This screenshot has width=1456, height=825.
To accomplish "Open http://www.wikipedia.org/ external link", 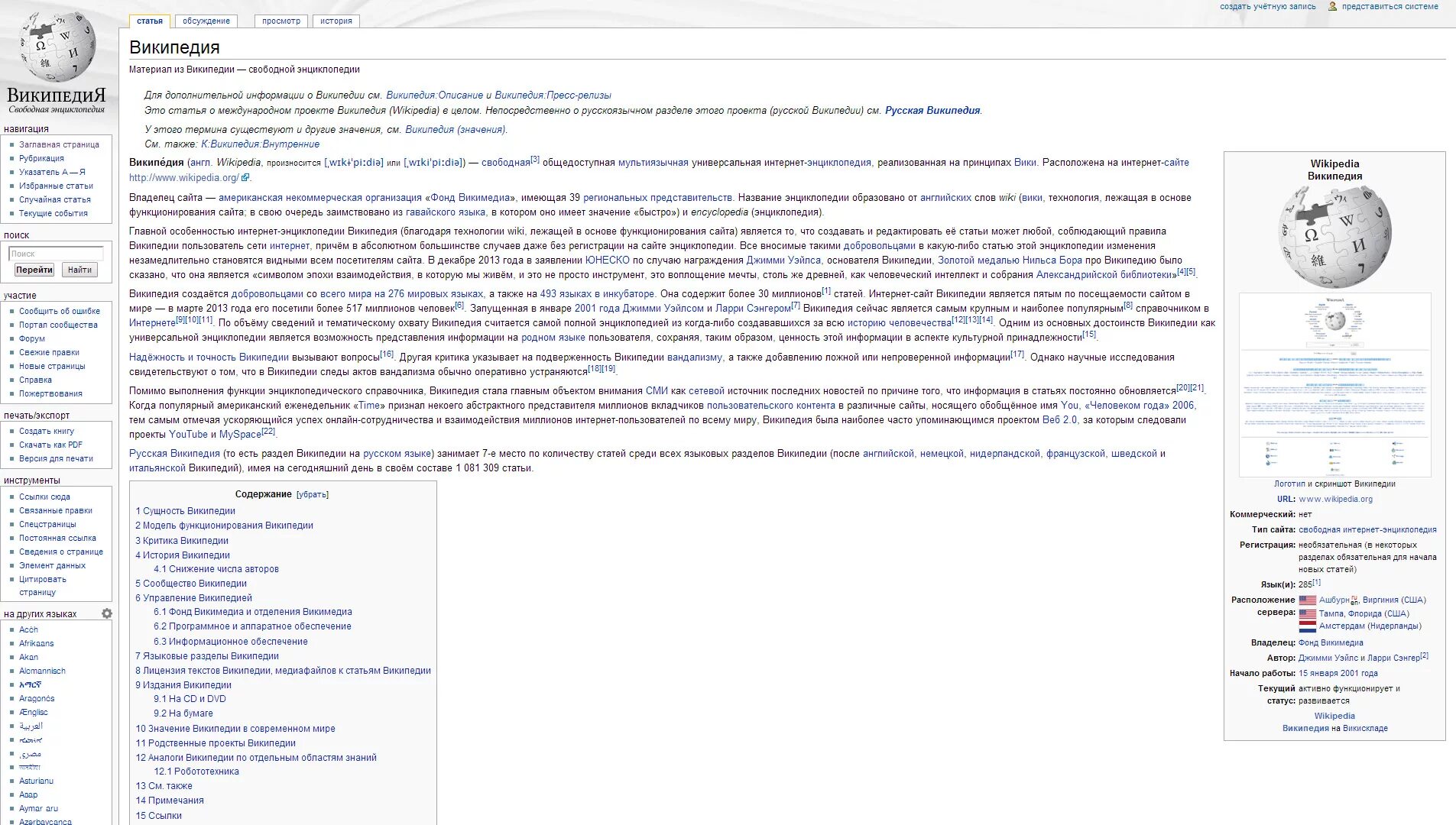I will click(184, 178).
